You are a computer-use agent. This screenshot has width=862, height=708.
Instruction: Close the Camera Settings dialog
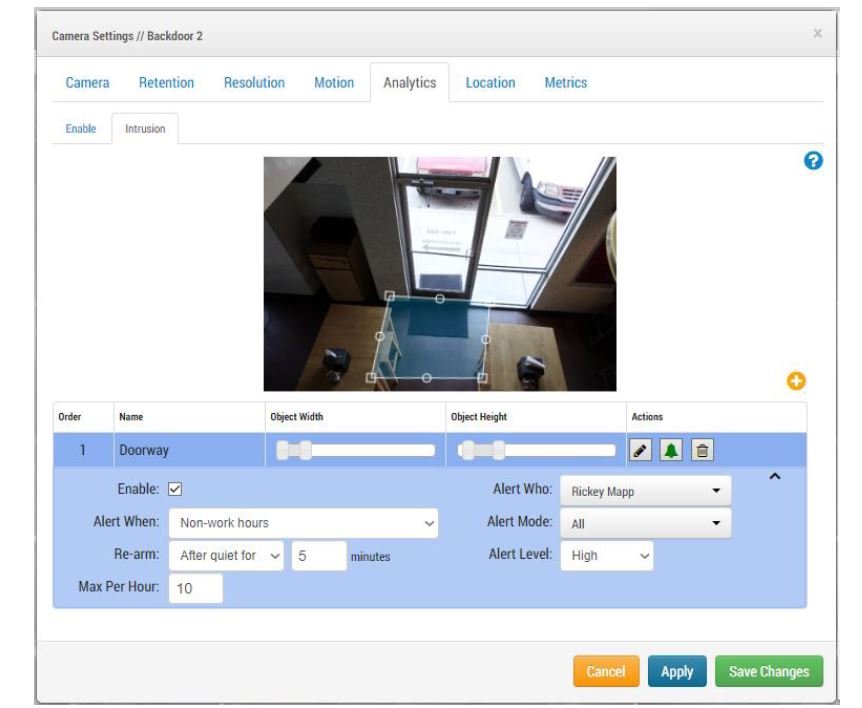[817, 34]
